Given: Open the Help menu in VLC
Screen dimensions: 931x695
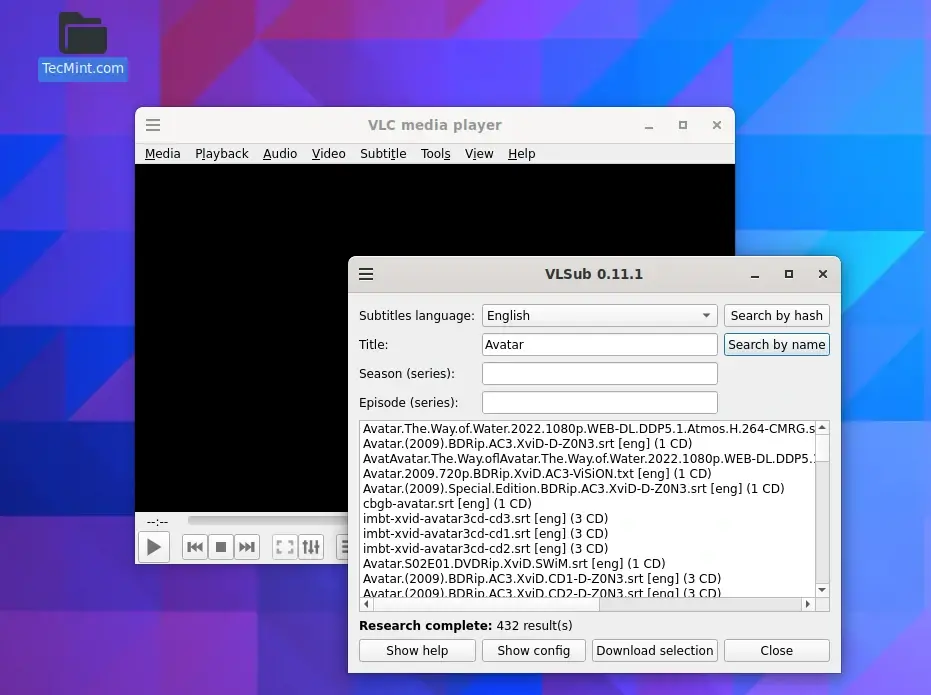Looking at the screenshot, I should click(x=521, y=154).
